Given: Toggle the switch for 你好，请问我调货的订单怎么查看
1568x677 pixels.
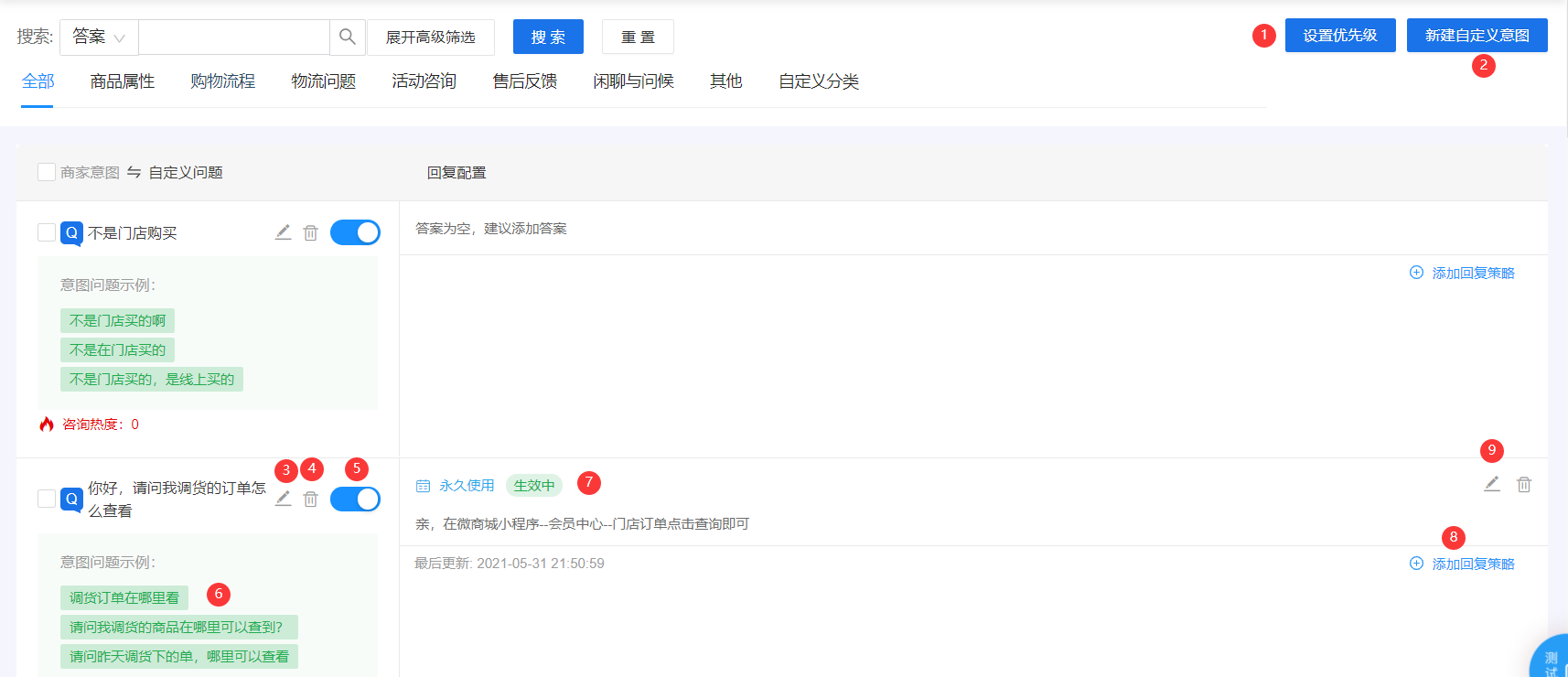Looking at the screenshot, I should (355, 499).
